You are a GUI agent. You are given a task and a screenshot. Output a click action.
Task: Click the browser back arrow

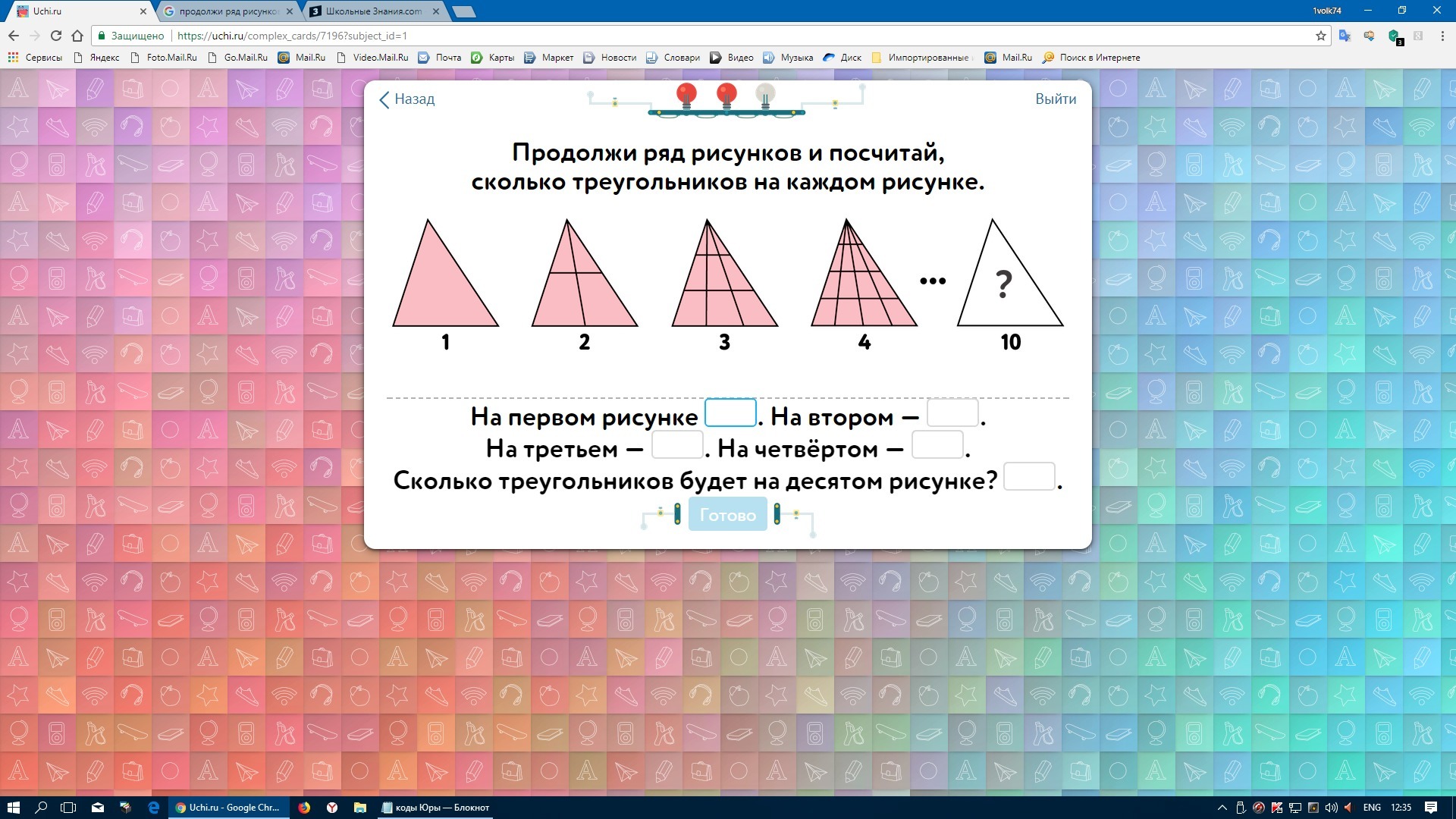point(14,36)
